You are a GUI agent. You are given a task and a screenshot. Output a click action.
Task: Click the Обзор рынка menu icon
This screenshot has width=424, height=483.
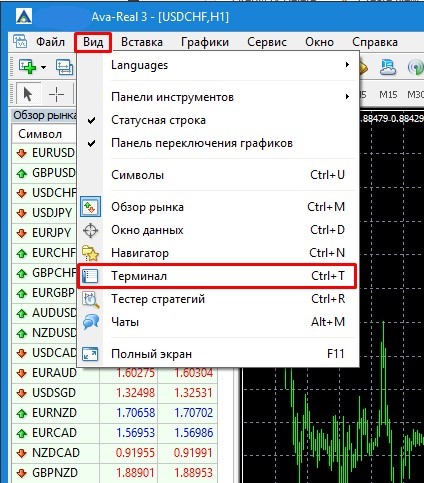(90, 207)
